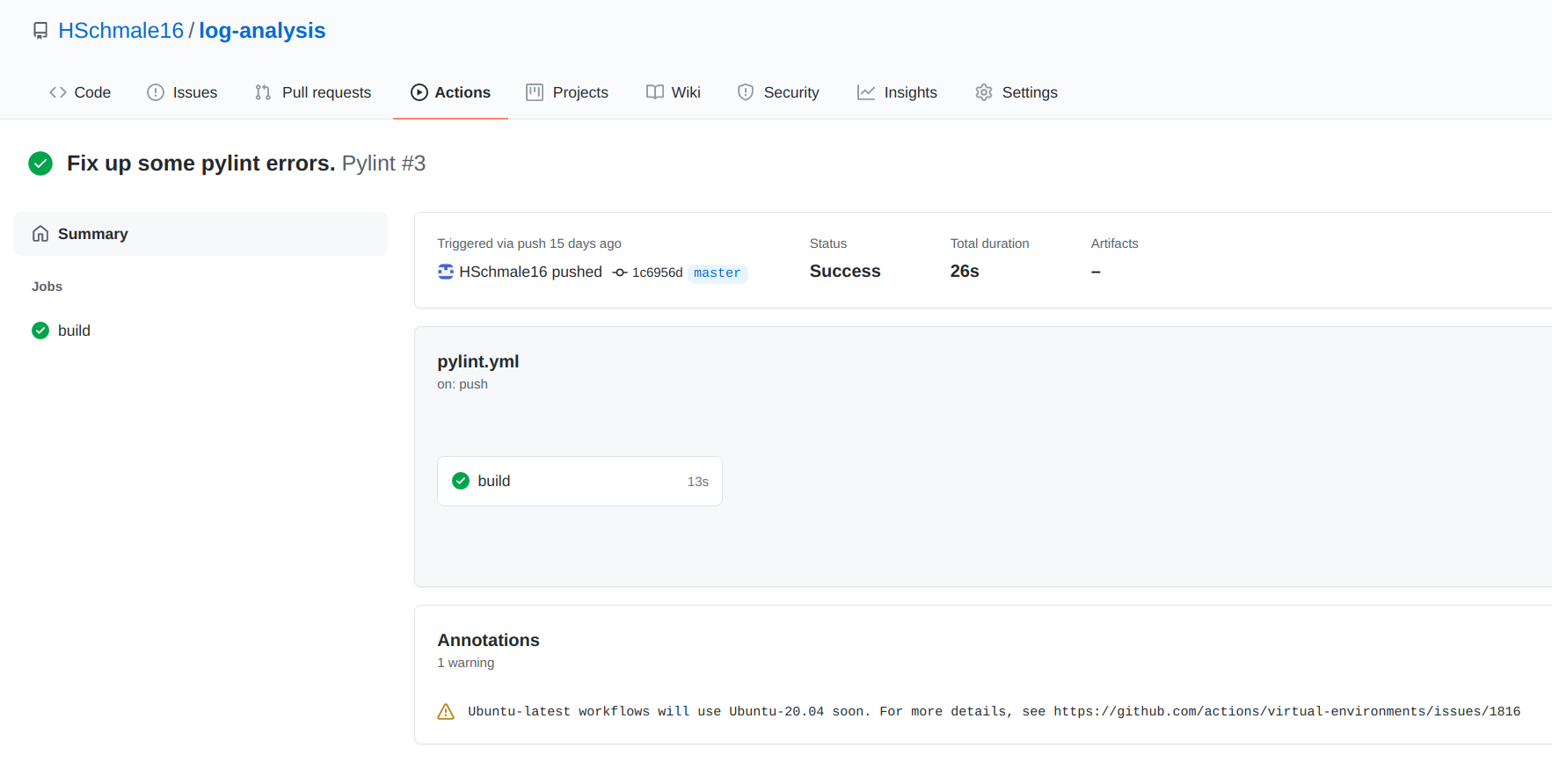This screenshot has width=1552, height=784.
Task: Open the build job card in workflow graph
Action: [579, 481]
